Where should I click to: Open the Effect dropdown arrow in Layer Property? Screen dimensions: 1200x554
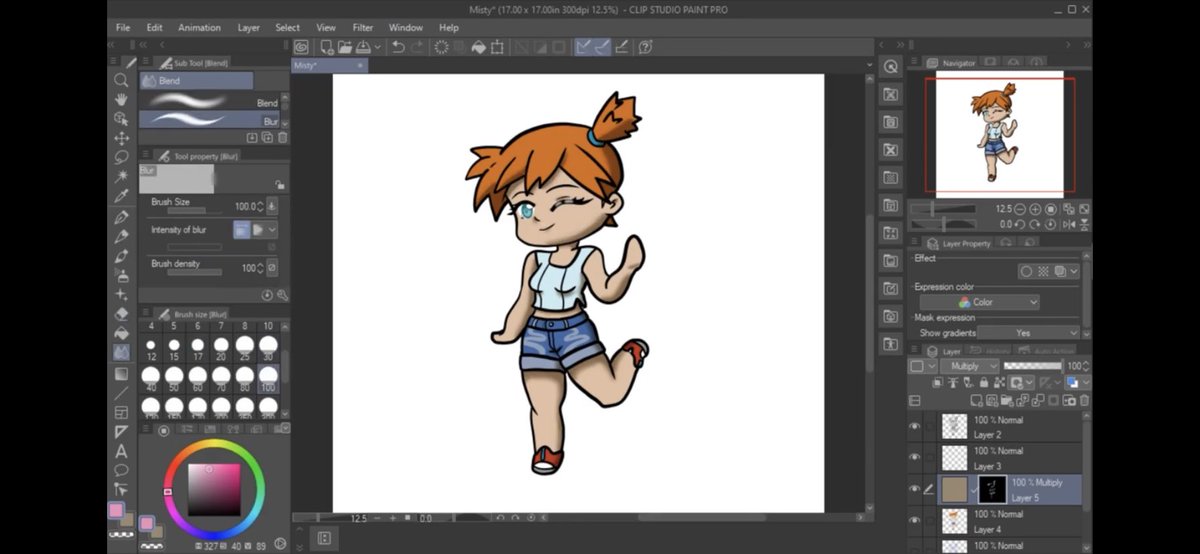click(x=1074, y=271)
